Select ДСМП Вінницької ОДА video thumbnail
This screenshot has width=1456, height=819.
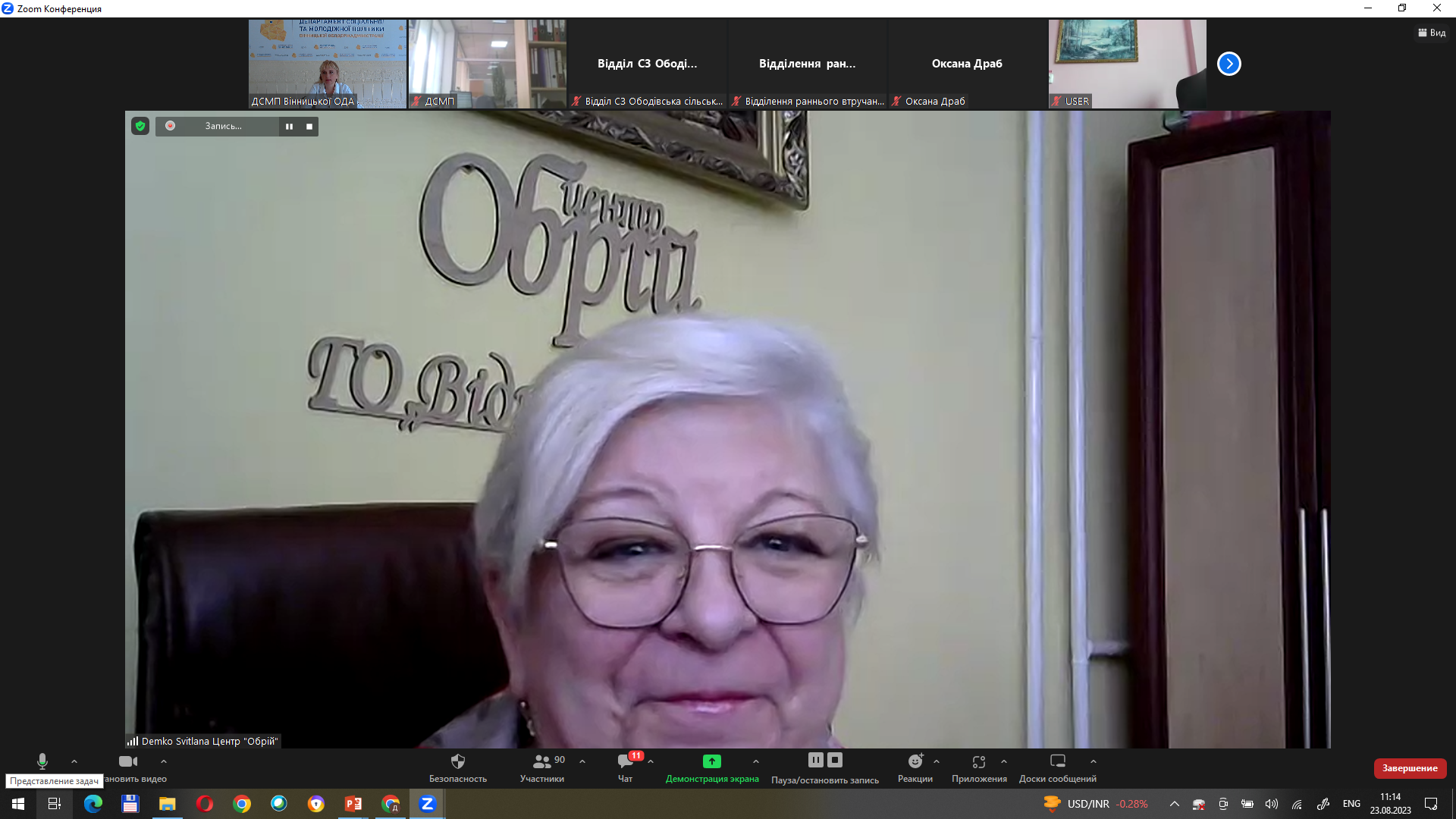click(x=328, y=64)
